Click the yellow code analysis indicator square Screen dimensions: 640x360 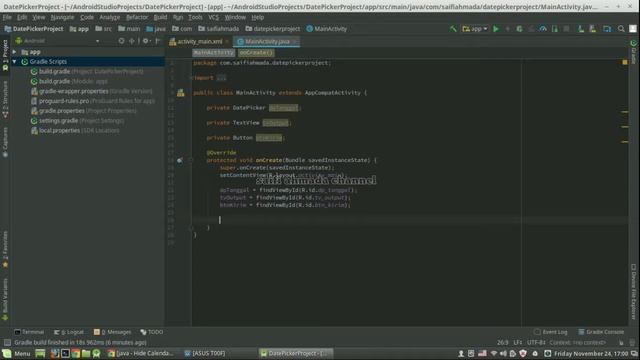pyautogui.click(x=625, y=62)
